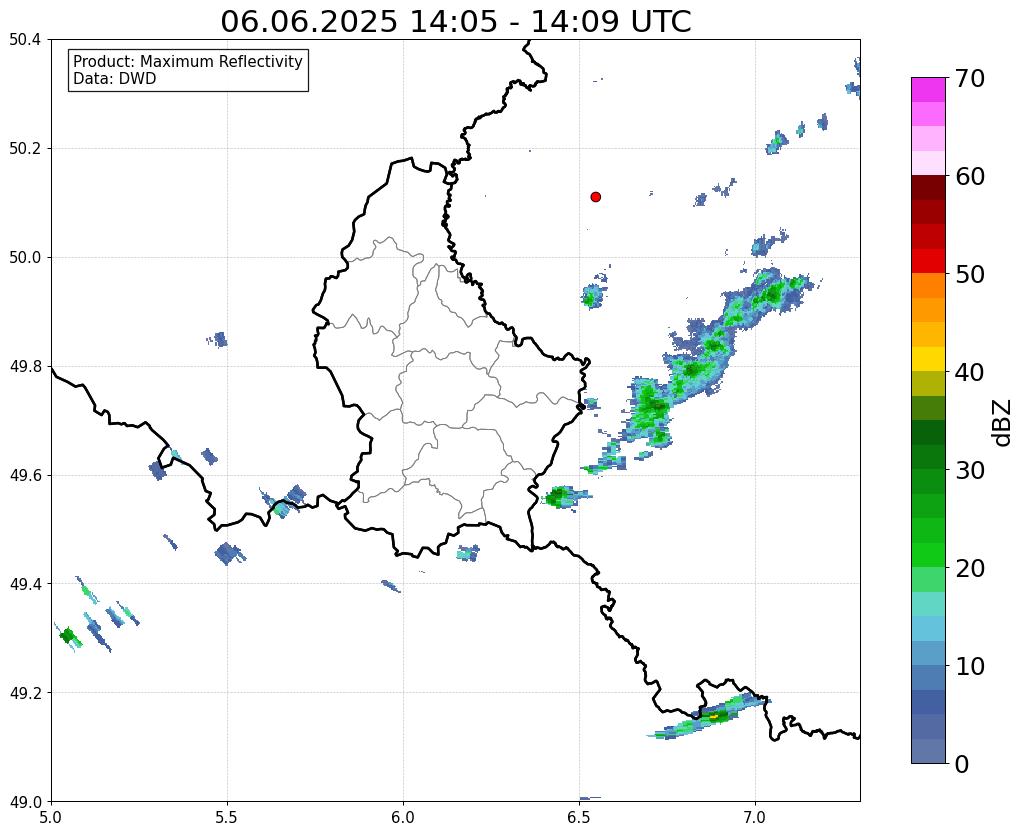Viewport: 1023px width, 834px height.
Task: Click the longitude label "7.0"
Action: pos(756,817)
